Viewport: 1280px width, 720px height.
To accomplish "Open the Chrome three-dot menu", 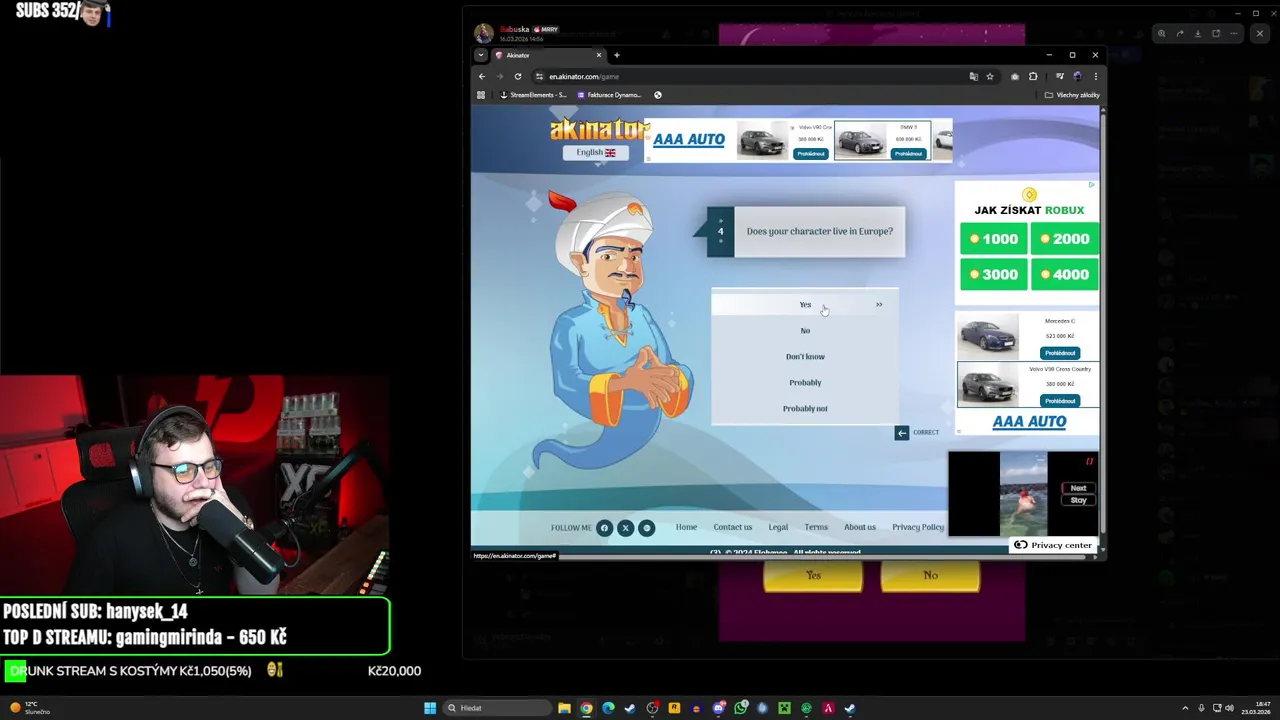I will [1095, 76].
